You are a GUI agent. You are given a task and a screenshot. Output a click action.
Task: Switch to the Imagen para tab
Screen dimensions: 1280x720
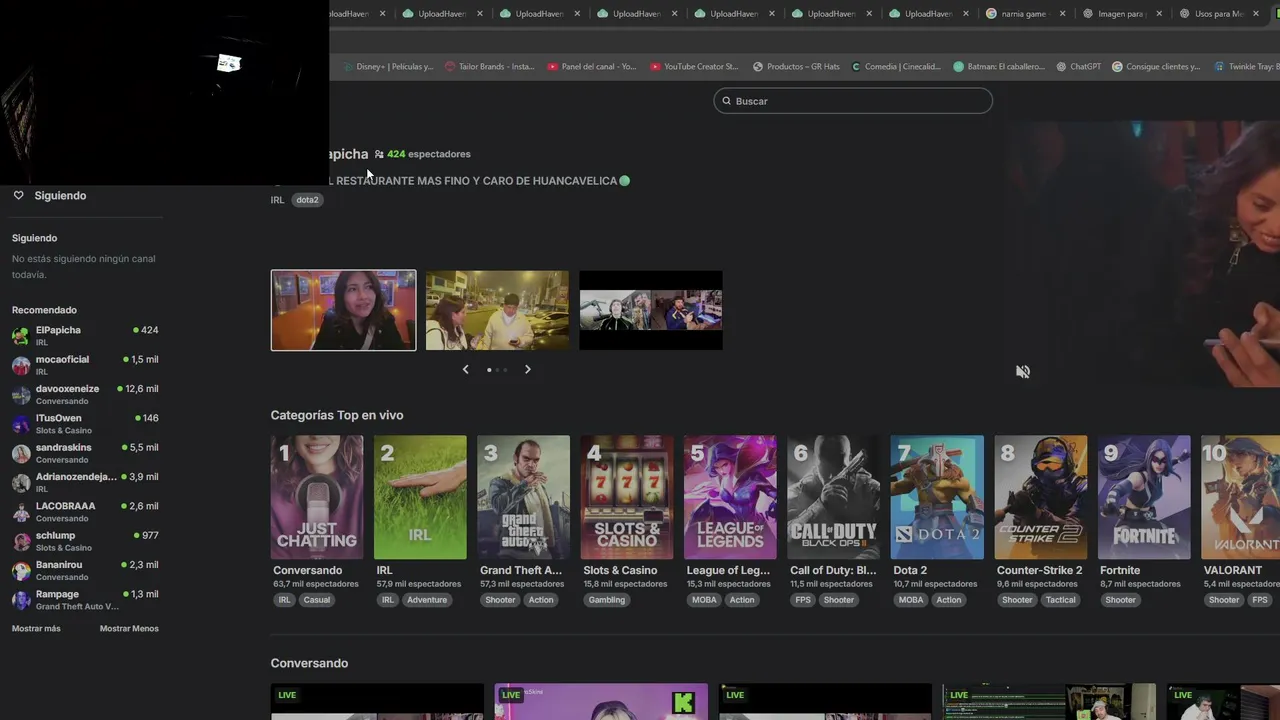[x=1117, y=14]
